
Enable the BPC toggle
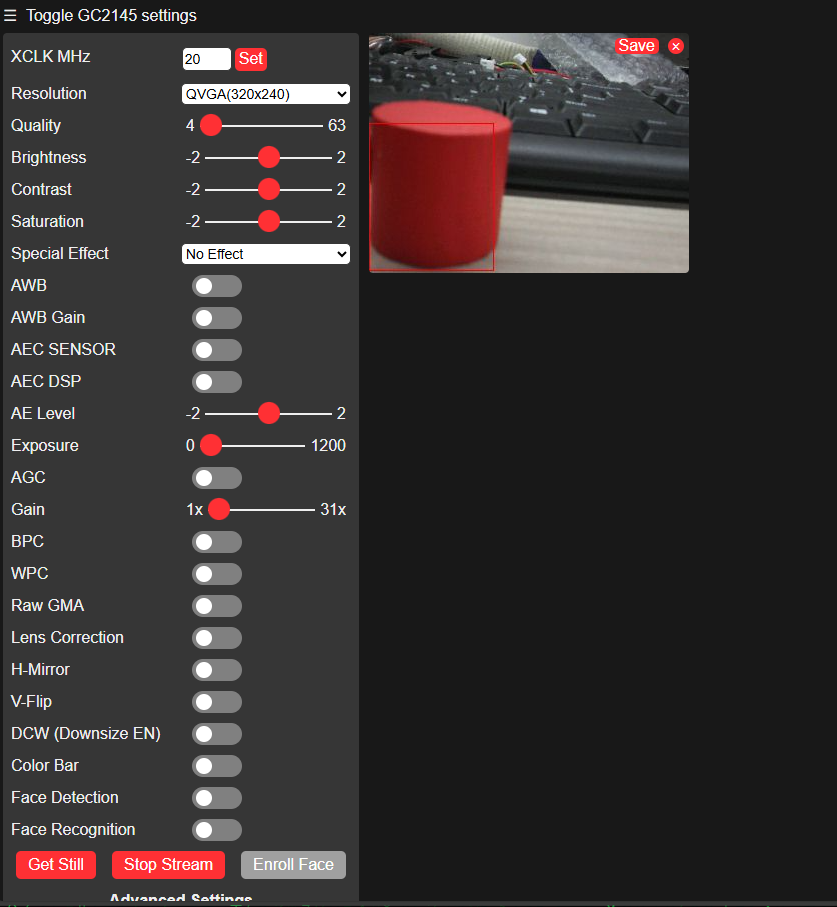point(217,542)
